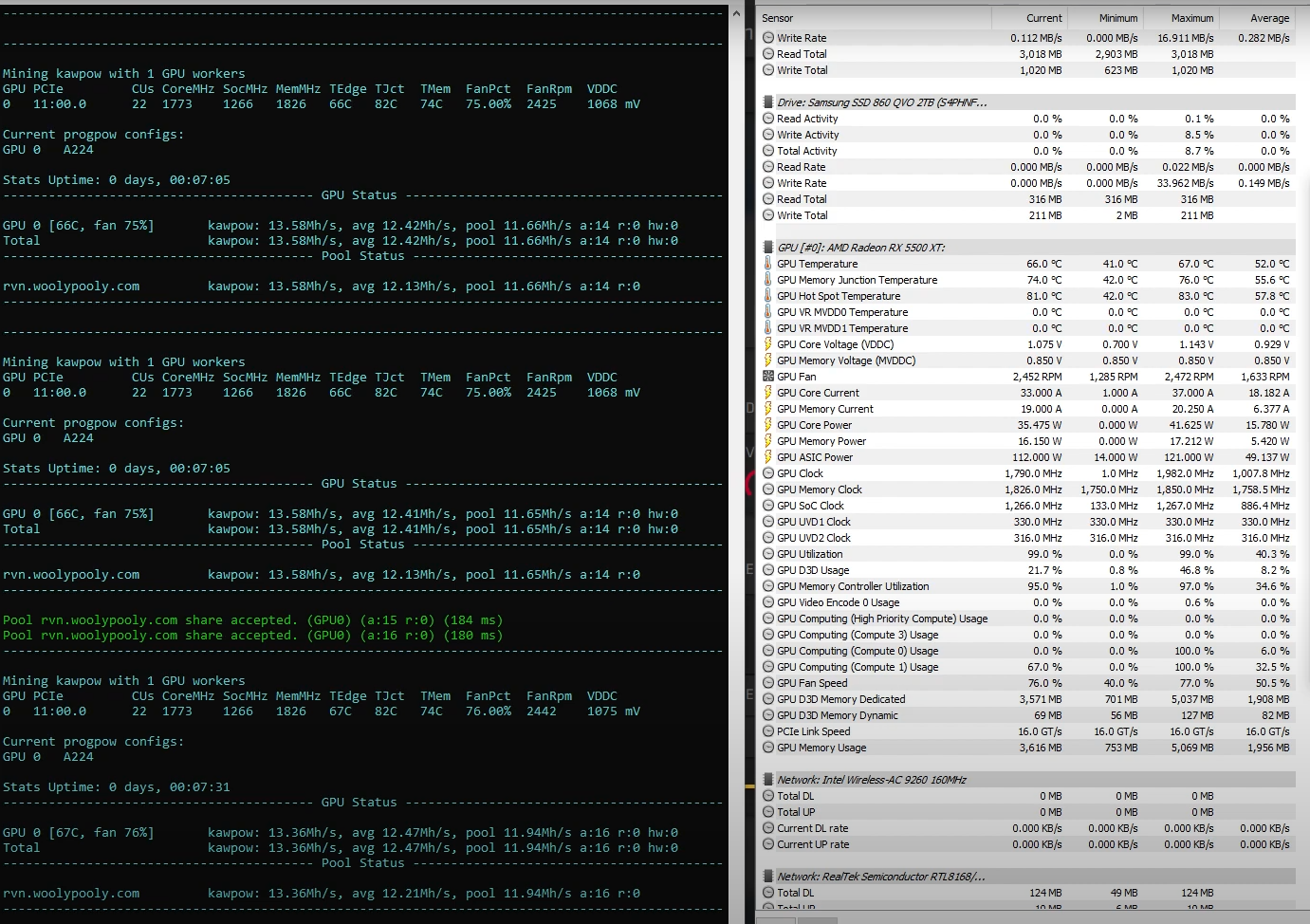Click the GPU Memory Usage icon

click(768, 748)
